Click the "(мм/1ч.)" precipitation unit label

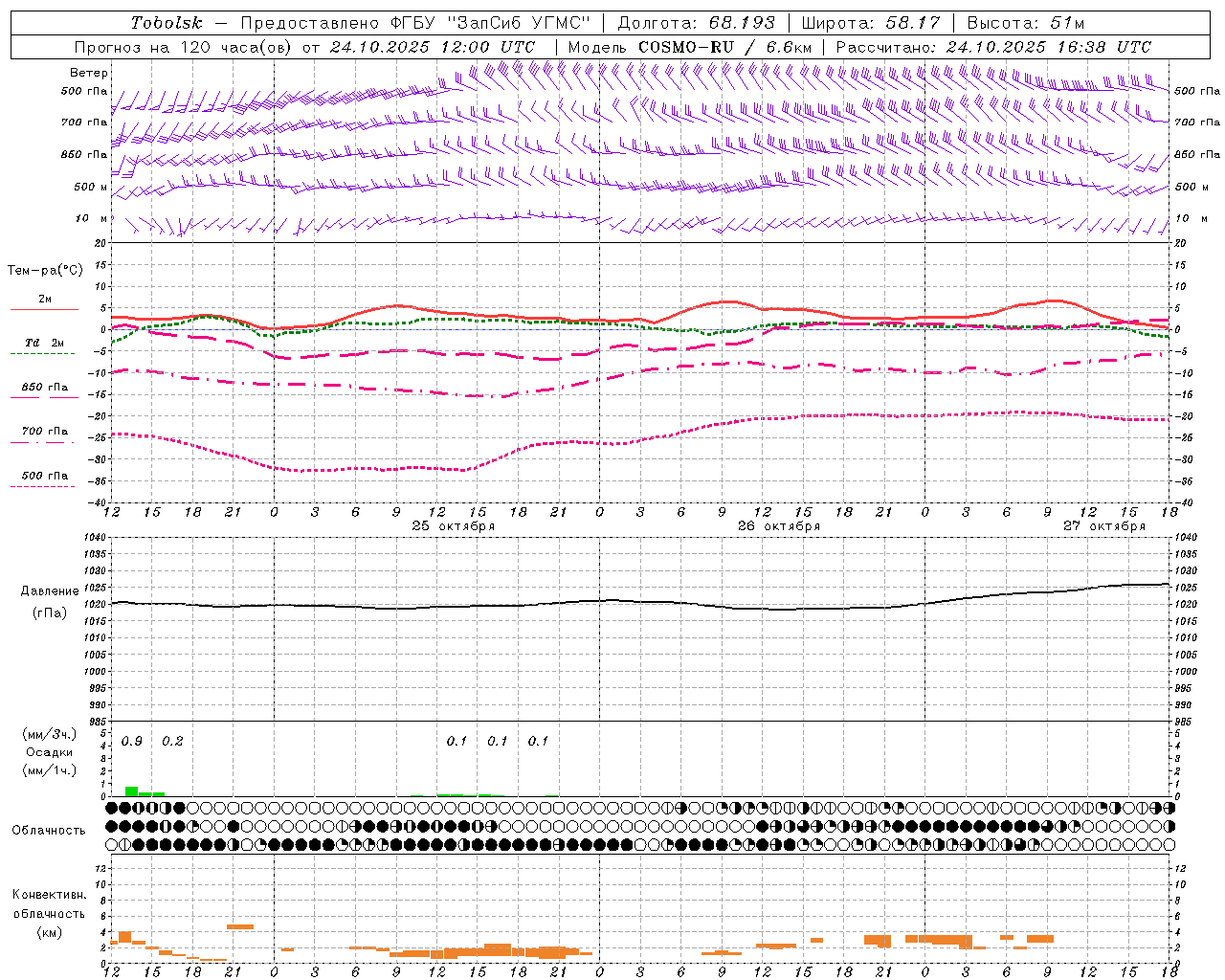pos(49,770)
